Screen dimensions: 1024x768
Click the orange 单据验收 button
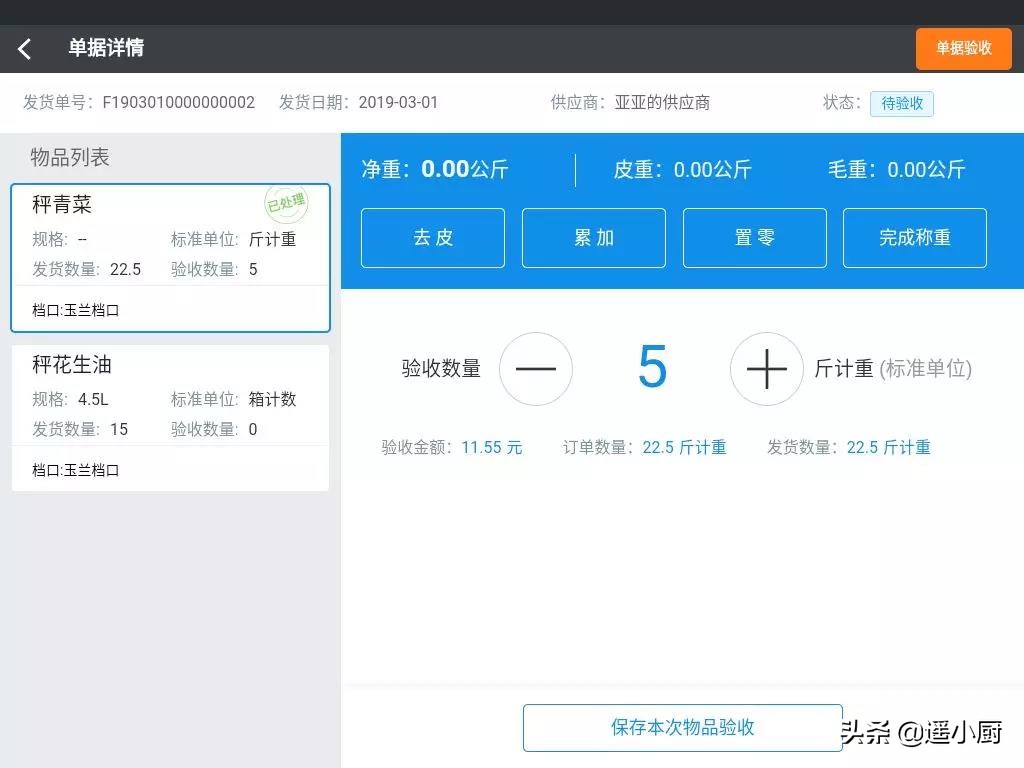[x=963, y=47]
